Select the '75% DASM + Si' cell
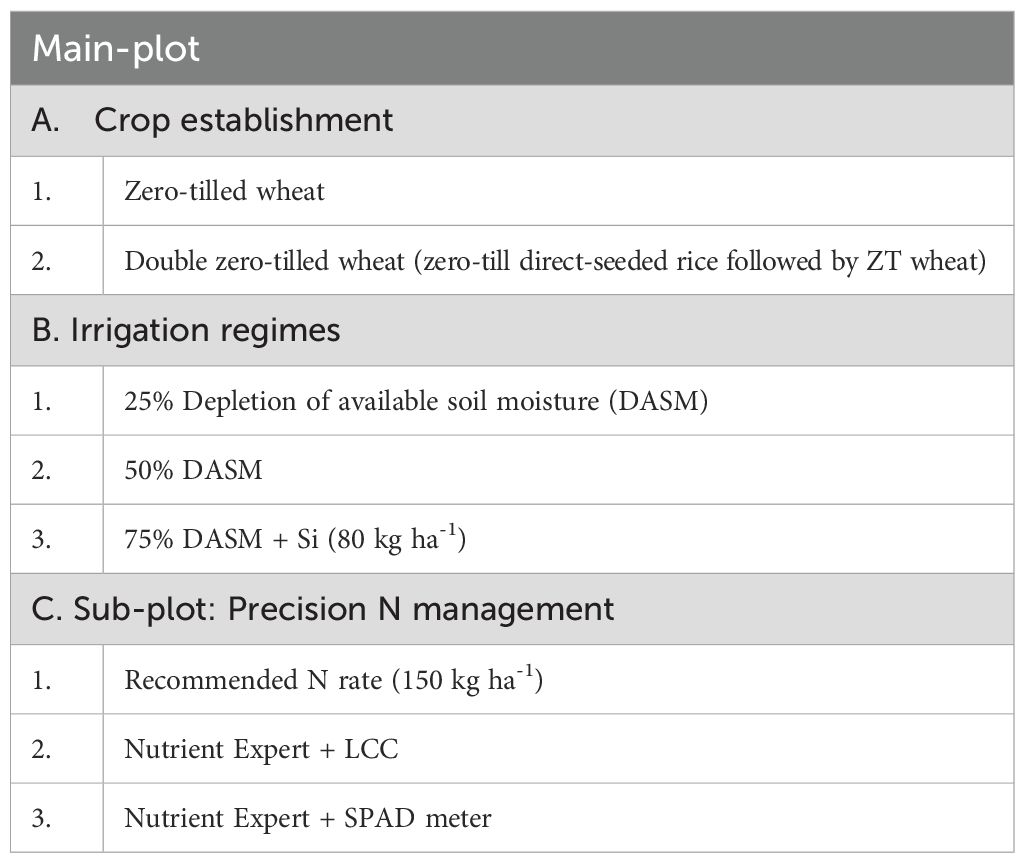The height and width of the screenshot is (863, 1025). click(296, 540)
